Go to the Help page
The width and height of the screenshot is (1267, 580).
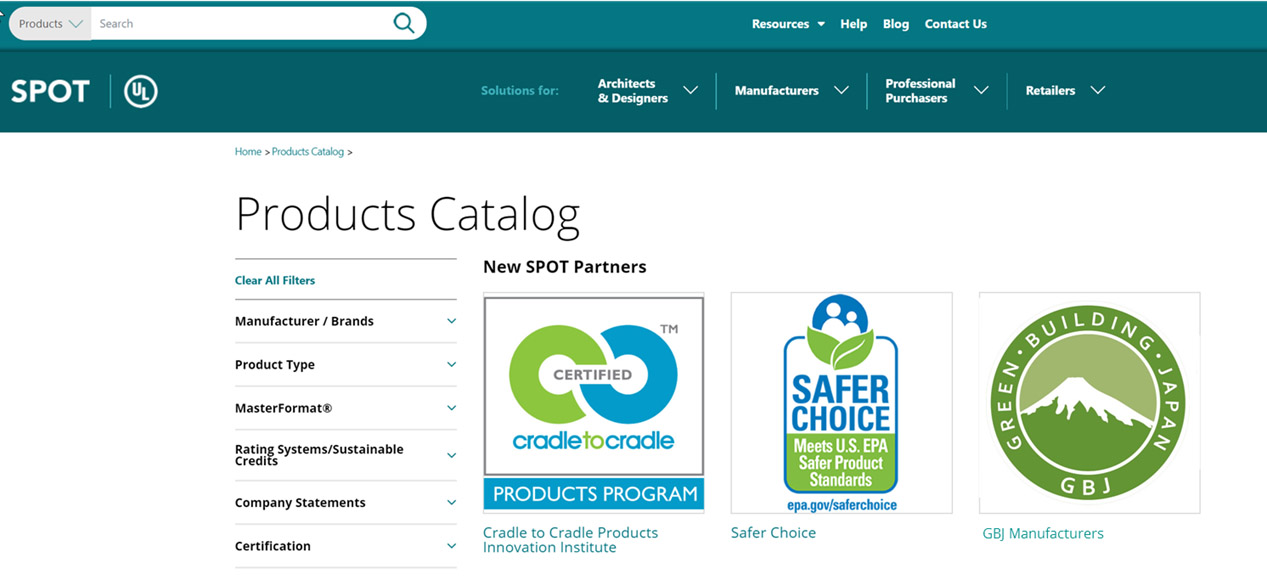pyautogui.click(x=853, y=24)
